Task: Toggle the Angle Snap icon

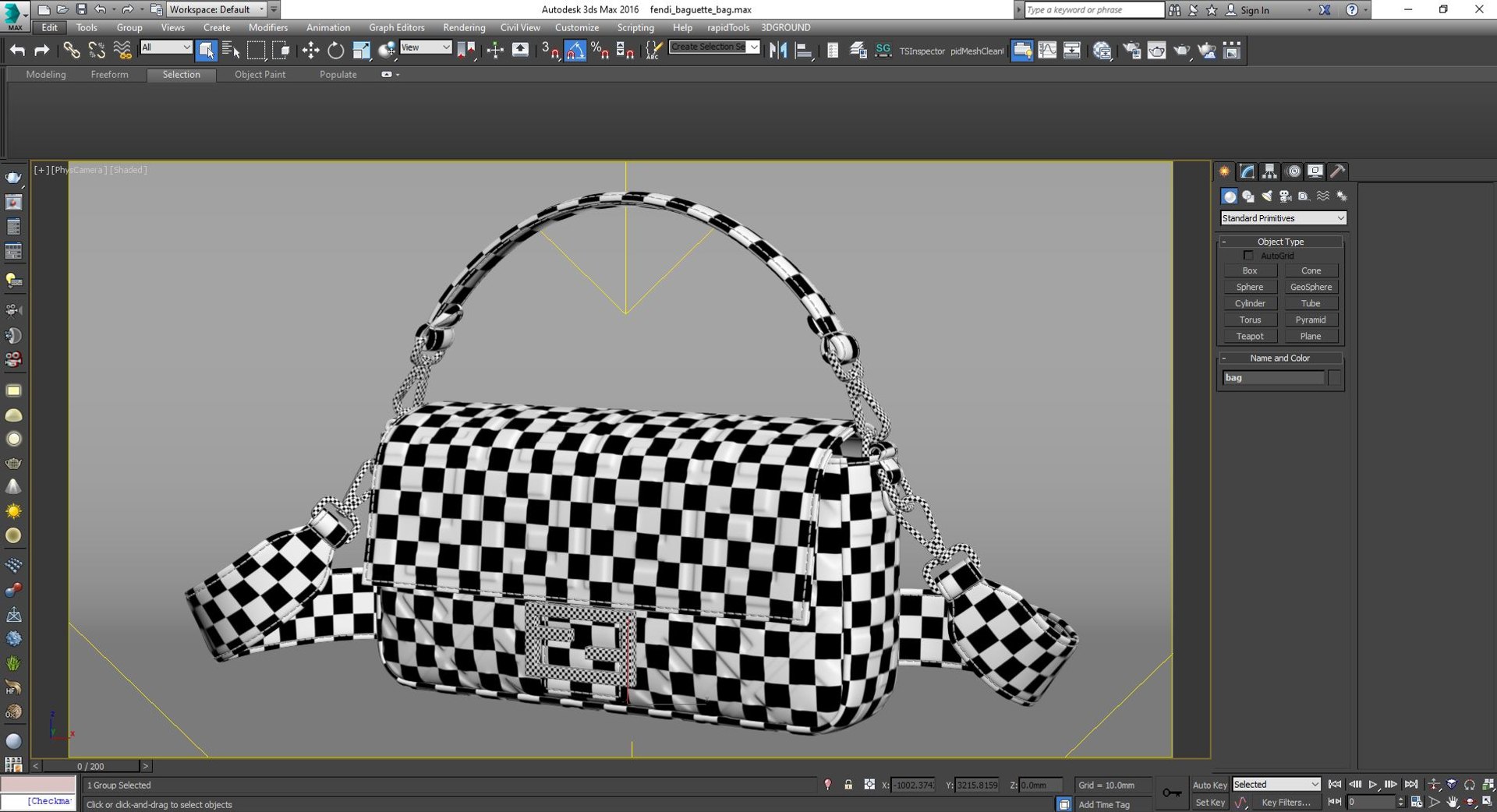Action: (x=575, y=51)
